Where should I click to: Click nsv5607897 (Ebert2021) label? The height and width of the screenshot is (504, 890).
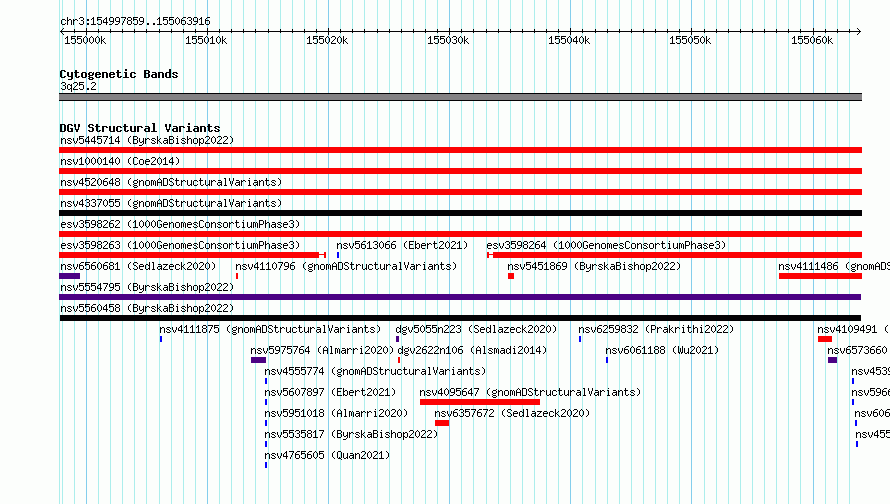tap(330, 392)
